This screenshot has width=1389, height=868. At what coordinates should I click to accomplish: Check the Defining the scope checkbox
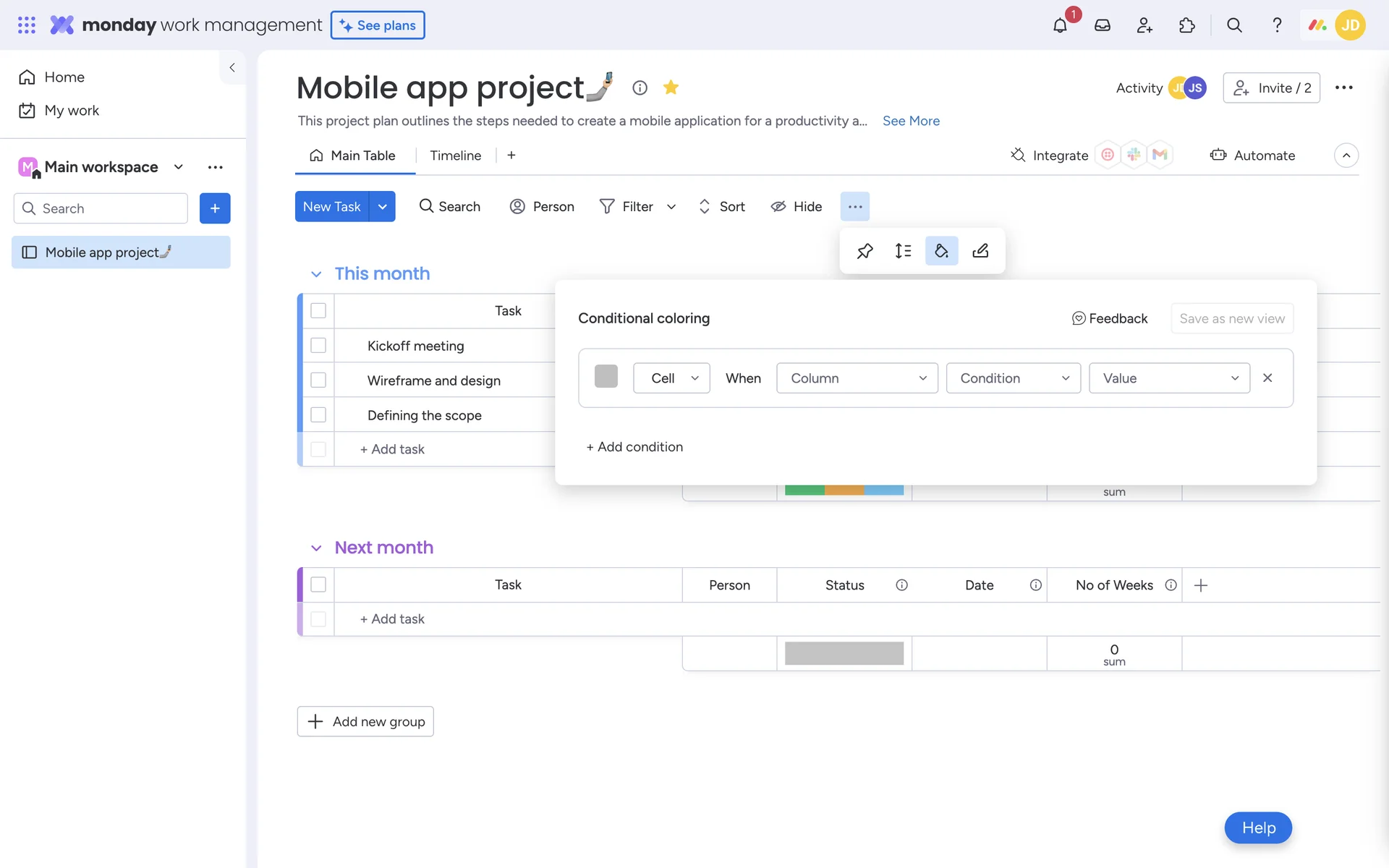coord(318,415)
